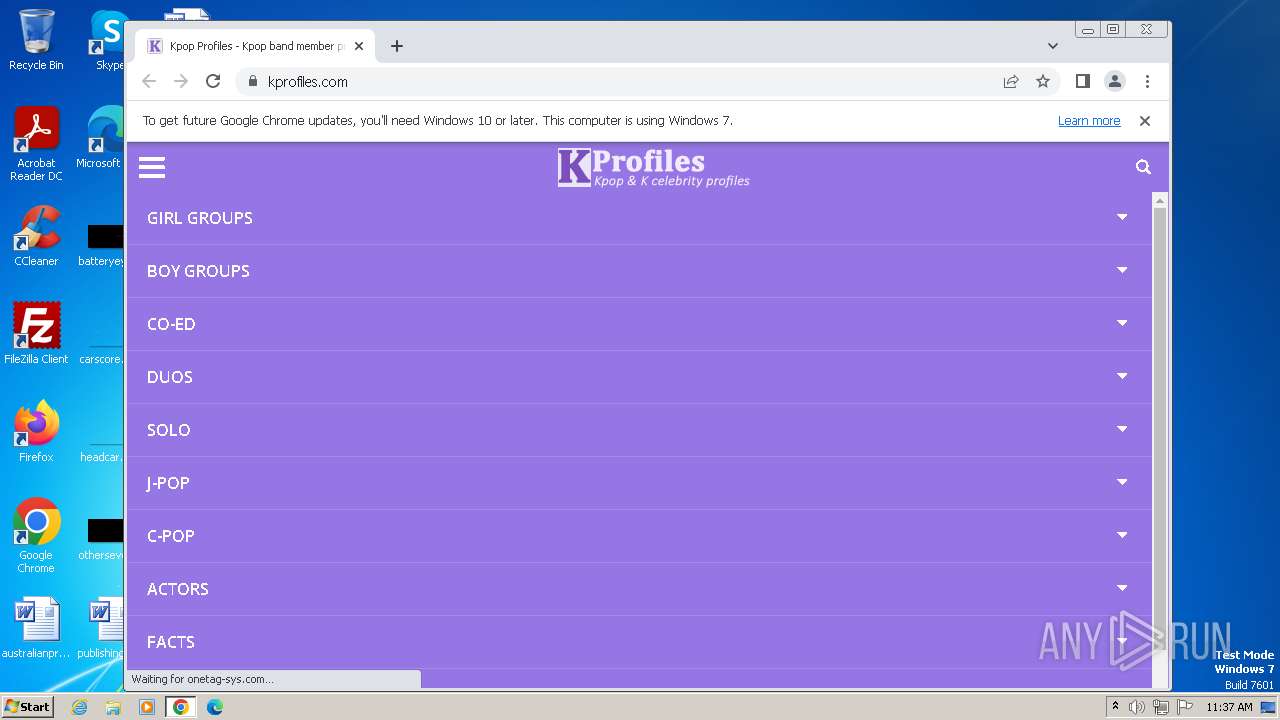Screen dimensions: 1280x720
Task: Click the site search magnifier icon
Action: pyautogui.click(x=1143, y=167)
